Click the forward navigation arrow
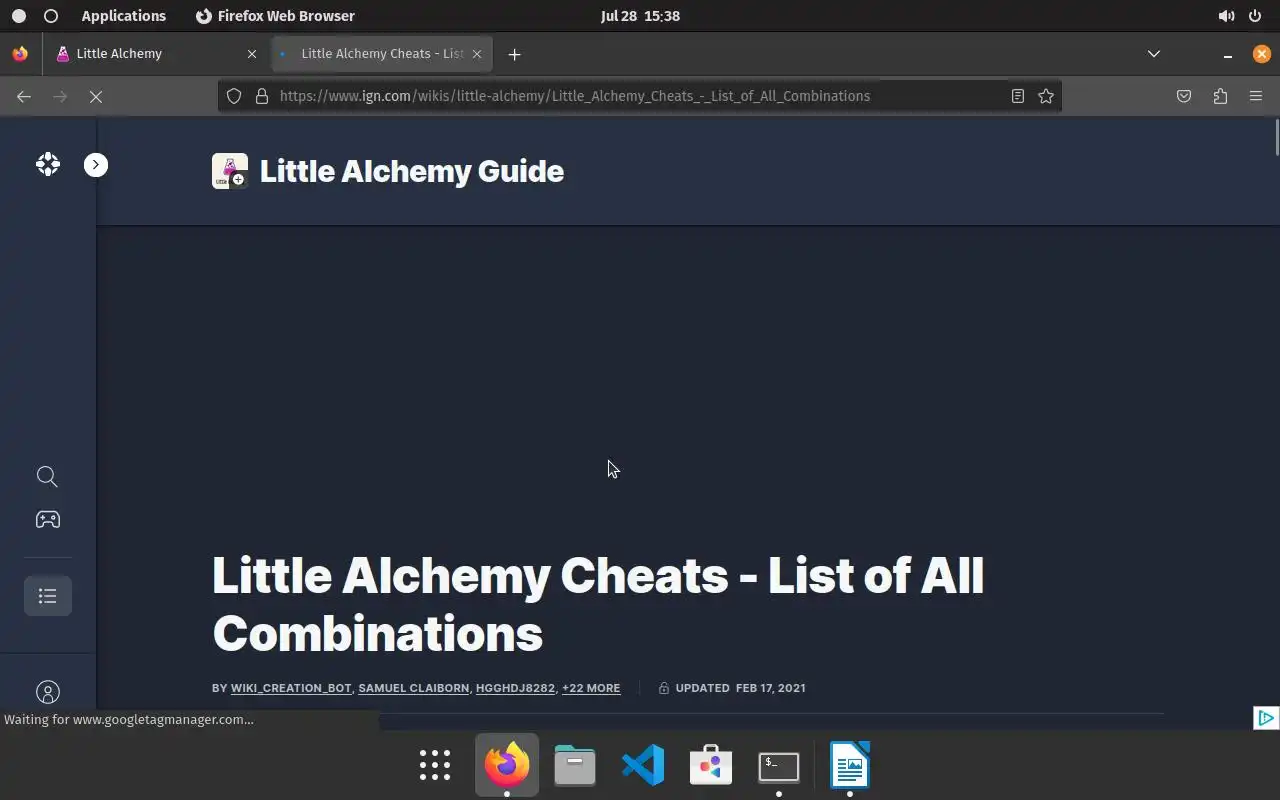The width and height of the screenshot is (1280, 800). 60,96
